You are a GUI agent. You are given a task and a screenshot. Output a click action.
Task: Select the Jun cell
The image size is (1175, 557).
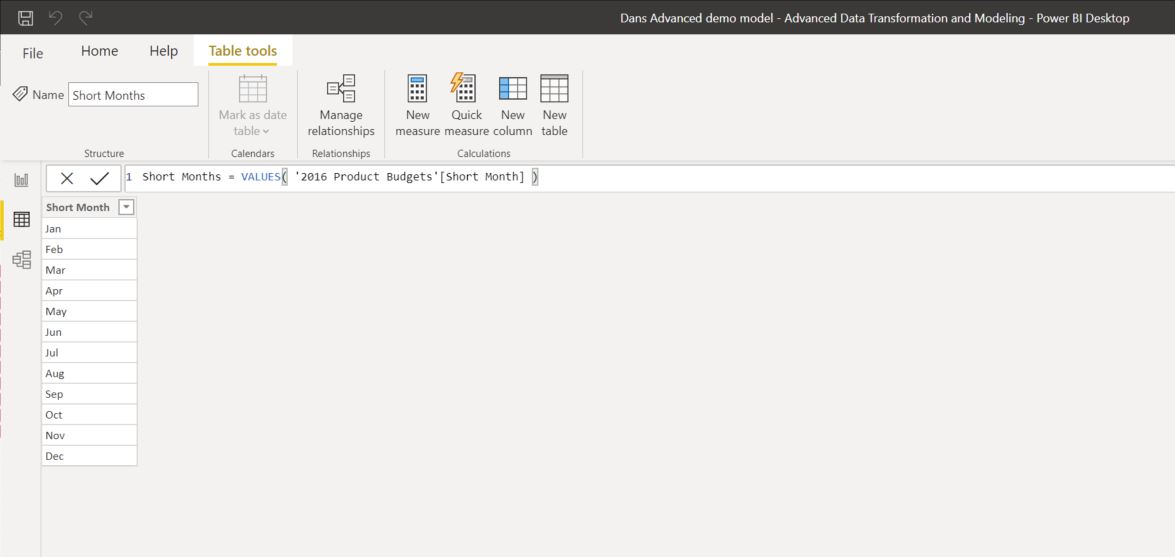[x=89, y=331]
